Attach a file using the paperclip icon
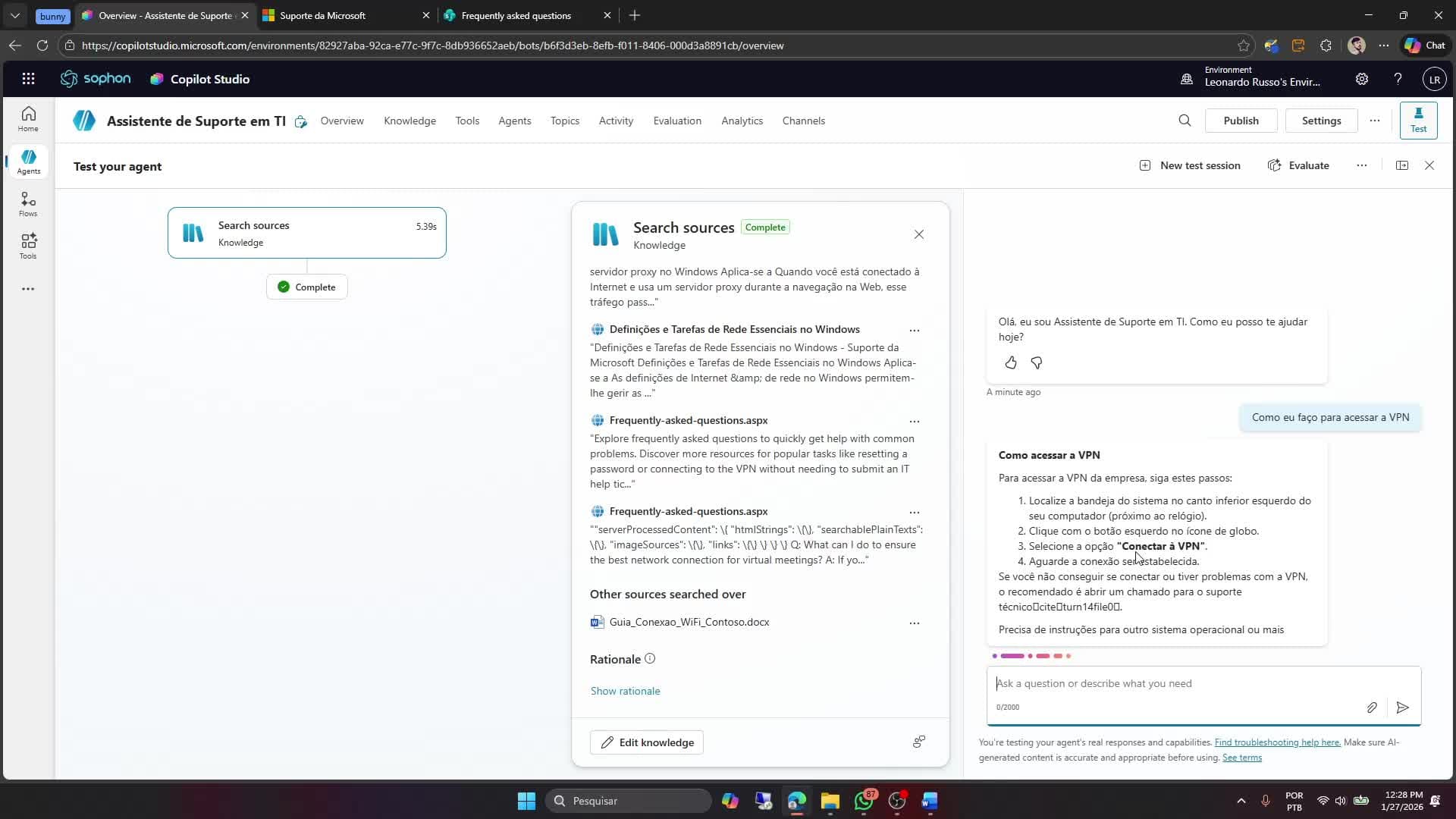This screenshot has width=1456, height=819. click(1372, 707)
